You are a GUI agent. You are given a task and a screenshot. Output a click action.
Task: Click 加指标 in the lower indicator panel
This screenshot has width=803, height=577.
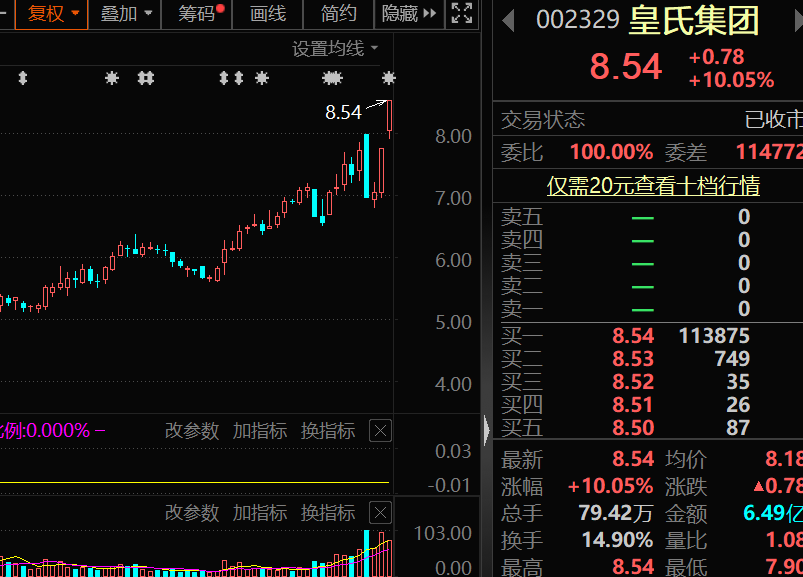(259, 513)
